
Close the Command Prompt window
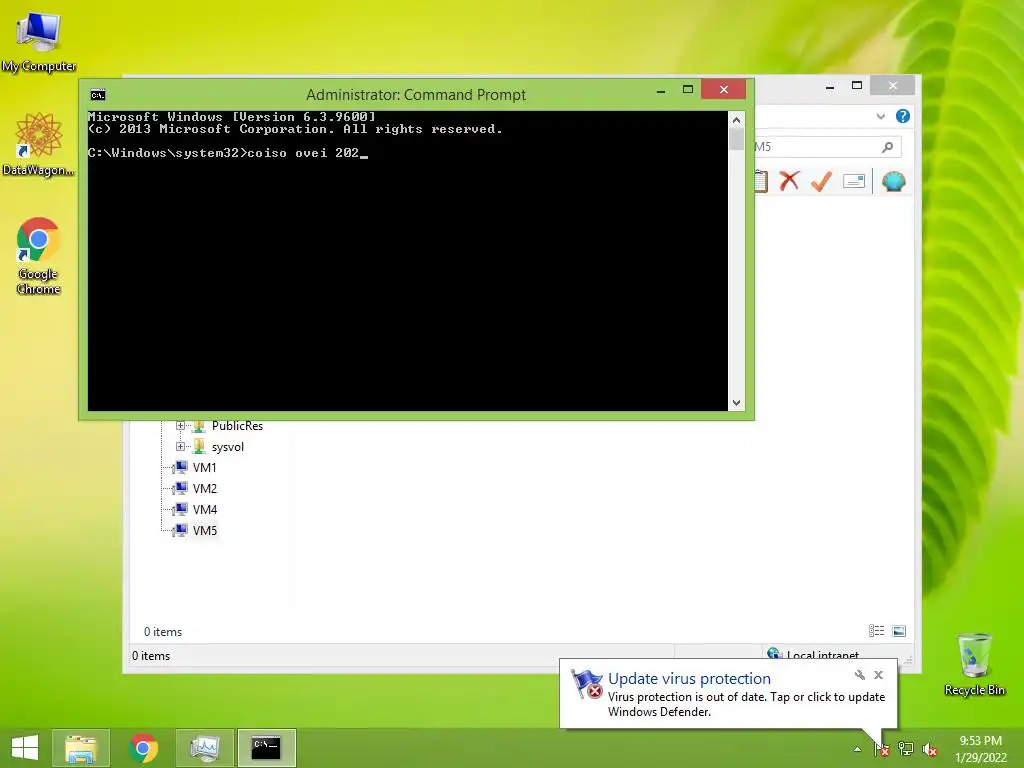point(724,89)
